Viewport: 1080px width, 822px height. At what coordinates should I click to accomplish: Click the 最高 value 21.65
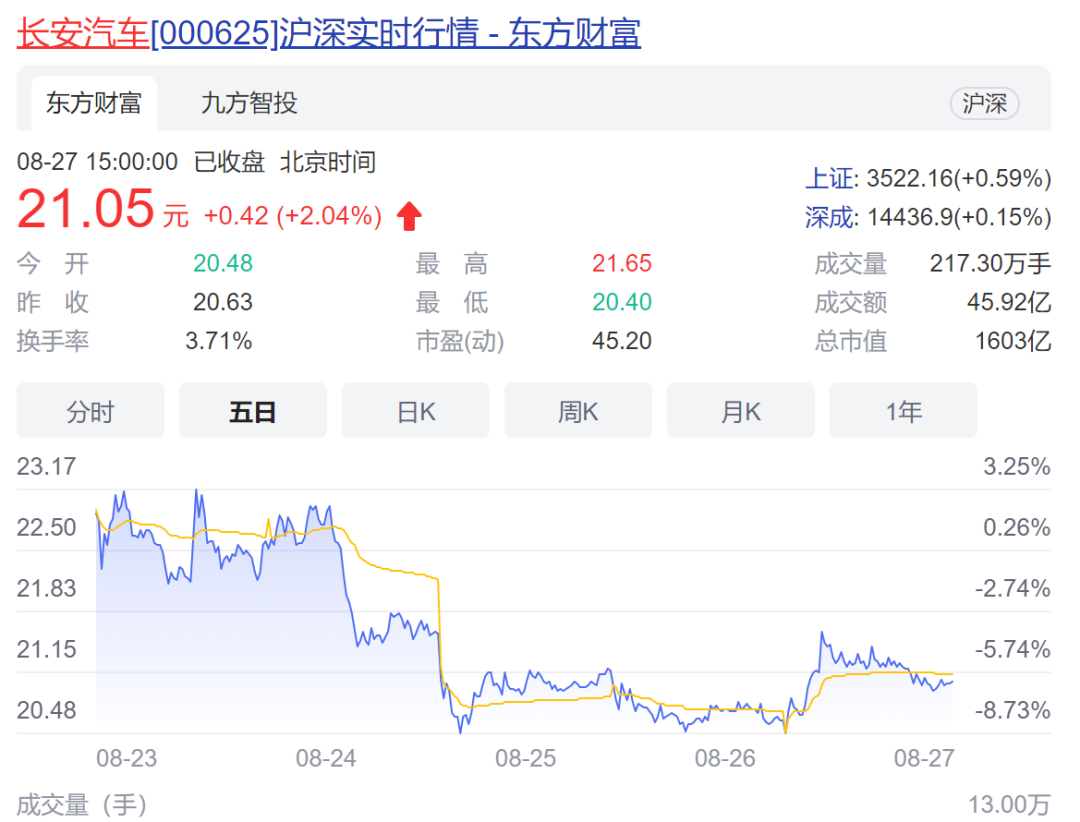click(x=621, y=263)
